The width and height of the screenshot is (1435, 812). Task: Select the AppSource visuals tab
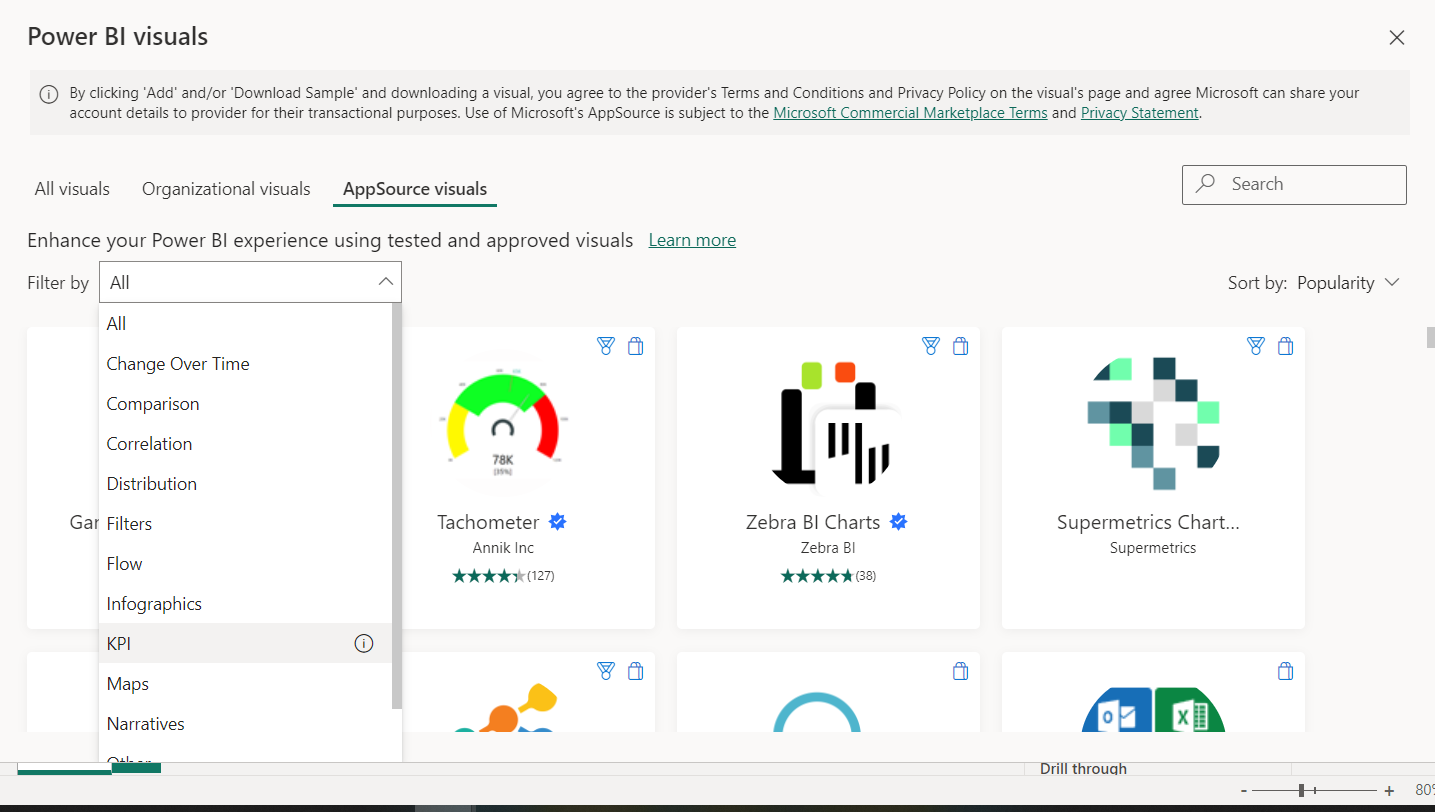click(x=415, y=188)
